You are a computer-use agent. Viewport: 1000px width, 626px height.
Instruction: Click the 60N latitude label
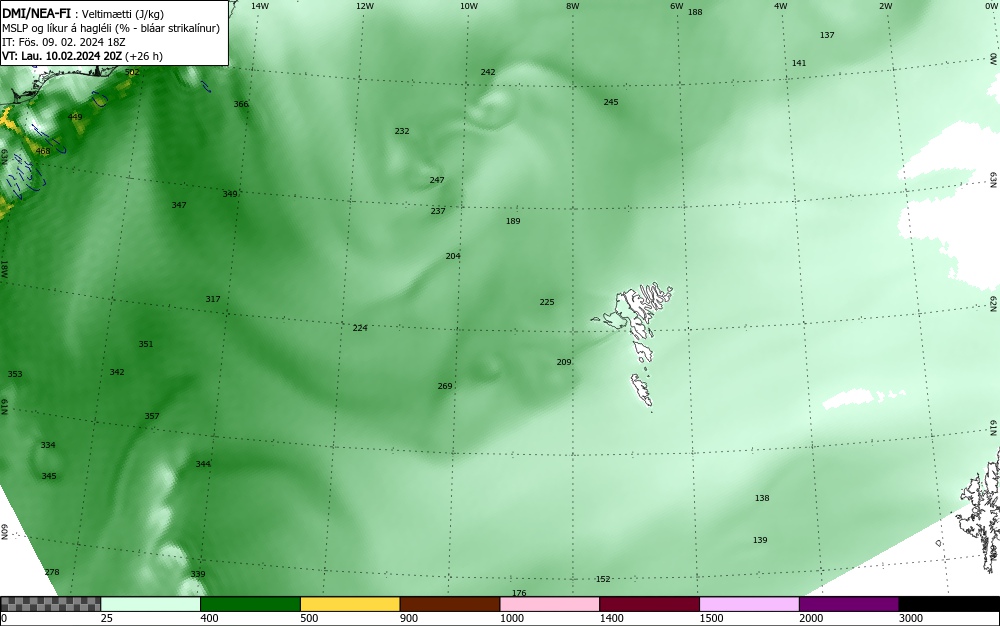click(4, 532)
